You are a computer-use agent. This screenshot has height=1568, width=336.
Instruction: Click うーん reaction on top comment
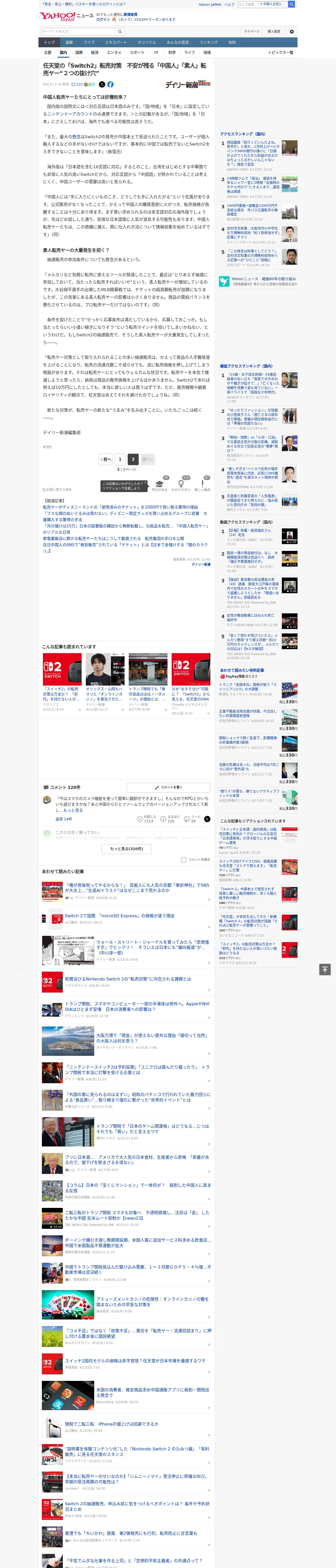192,819
